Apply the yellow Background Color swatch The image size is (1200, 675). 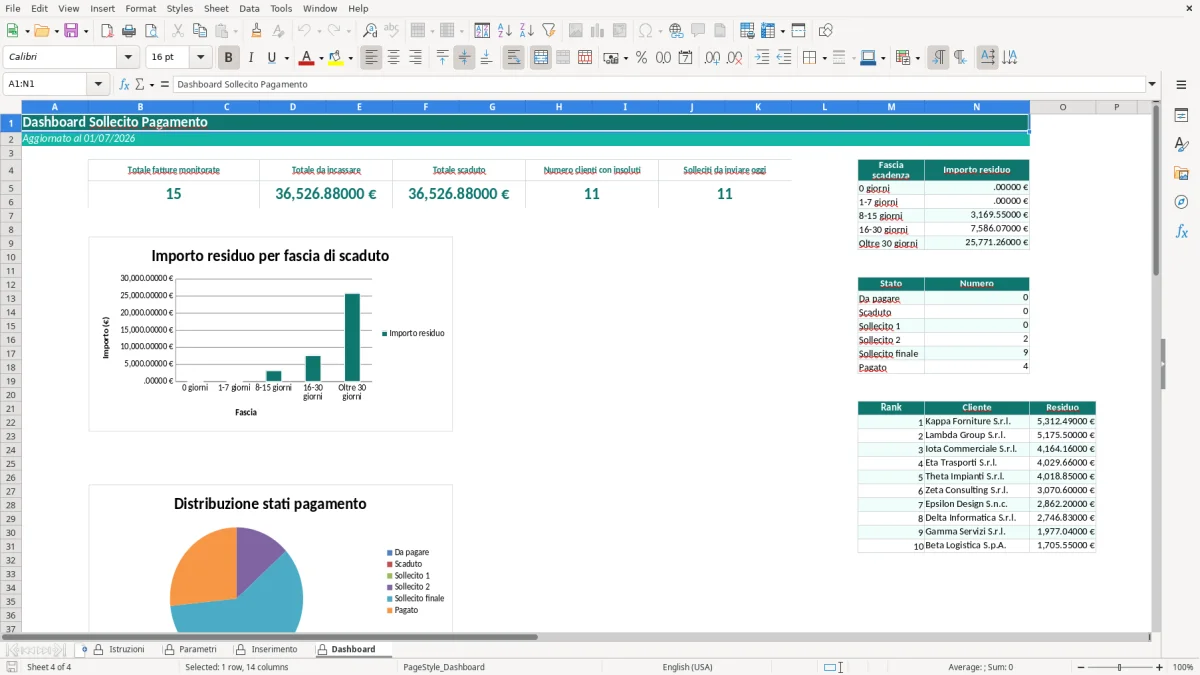coord(336,58)
